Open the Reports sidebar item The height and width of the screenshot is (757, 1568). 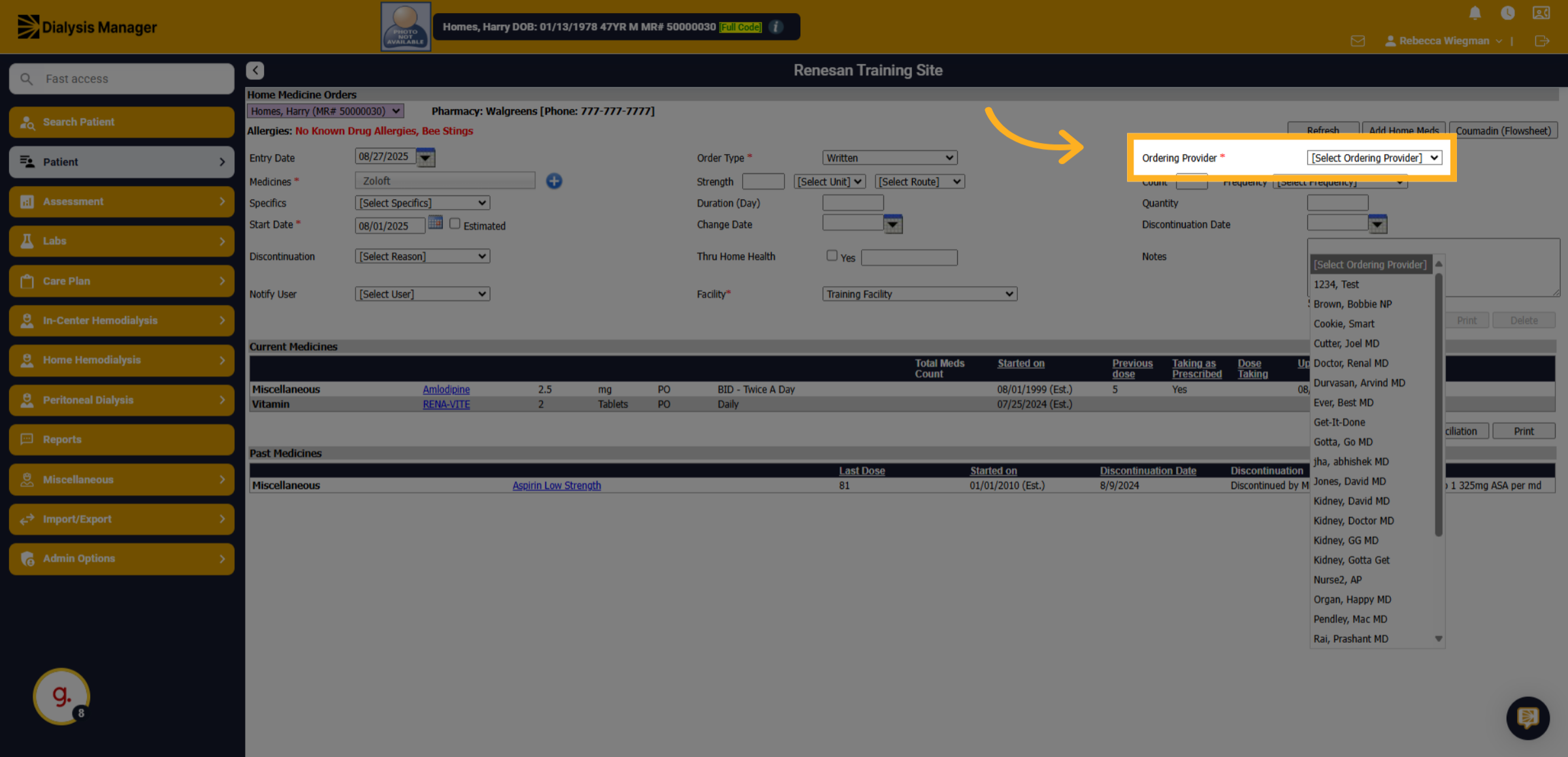point(122,440)
